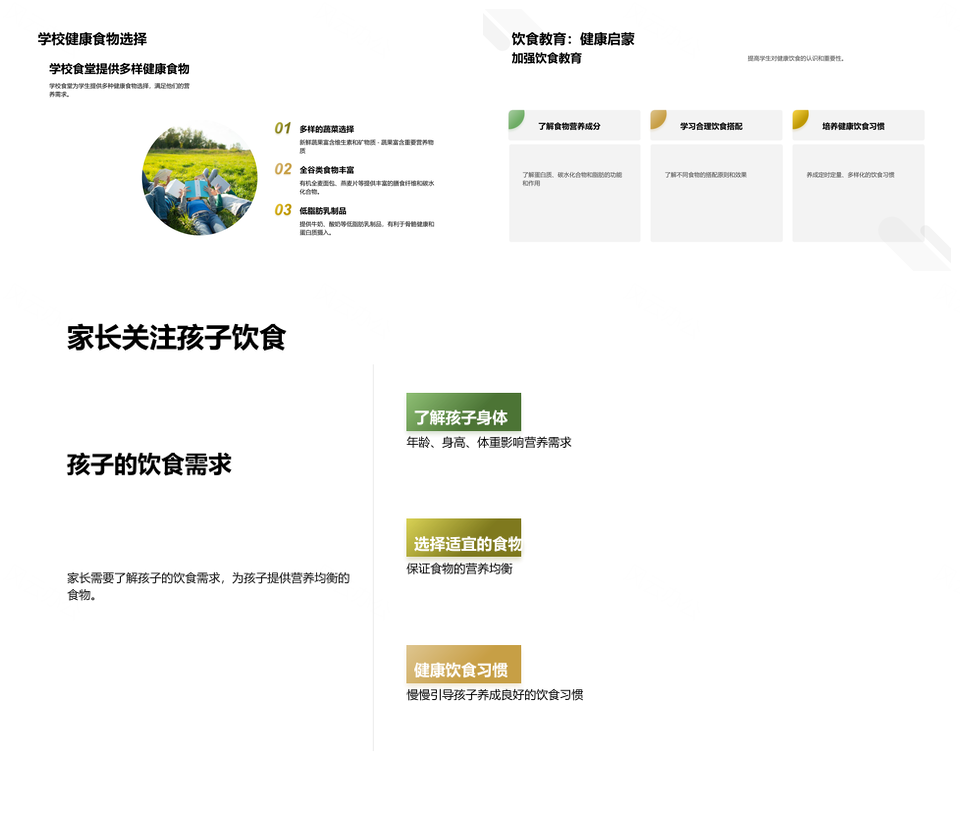The width and height of the screenshot is (960, 816).
Task: Click the yellow leaf icon above 学习合理饮食搭配
Action: [x=660, y=118]
